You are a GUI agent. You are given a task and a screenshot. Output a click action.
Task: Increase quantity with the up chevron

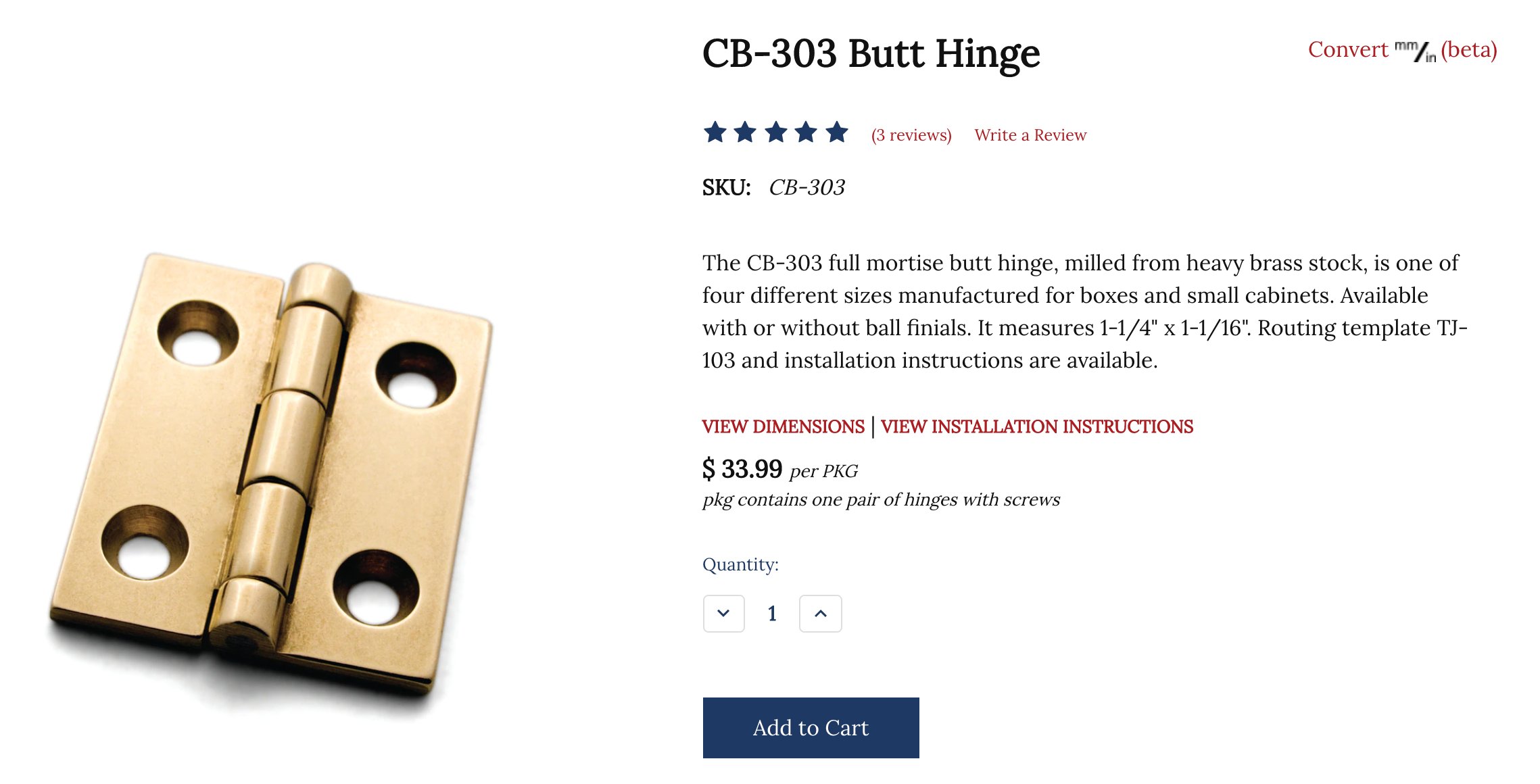coord(821,614)
